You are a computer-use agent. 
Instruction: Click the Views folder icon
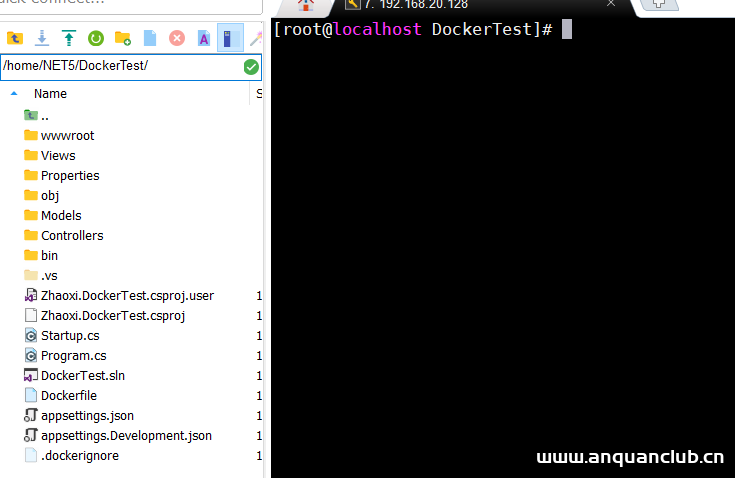coord(31,155)
